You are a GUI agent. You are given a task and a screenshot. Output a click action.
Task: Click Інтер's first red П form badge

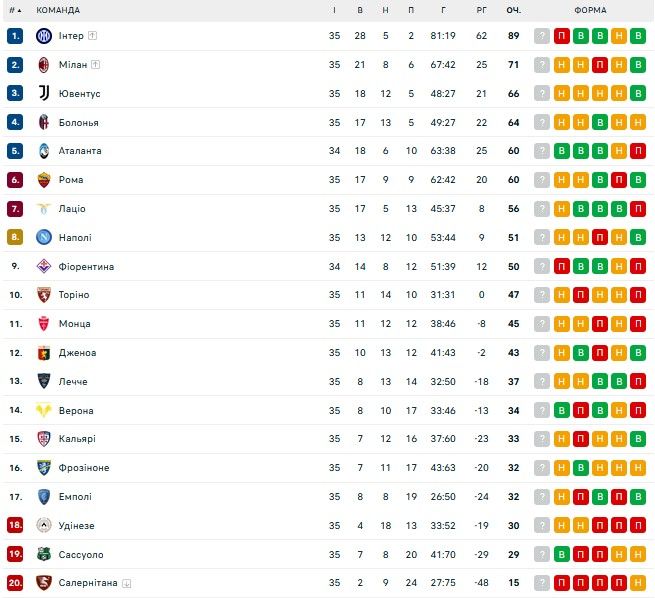(561, 36)
